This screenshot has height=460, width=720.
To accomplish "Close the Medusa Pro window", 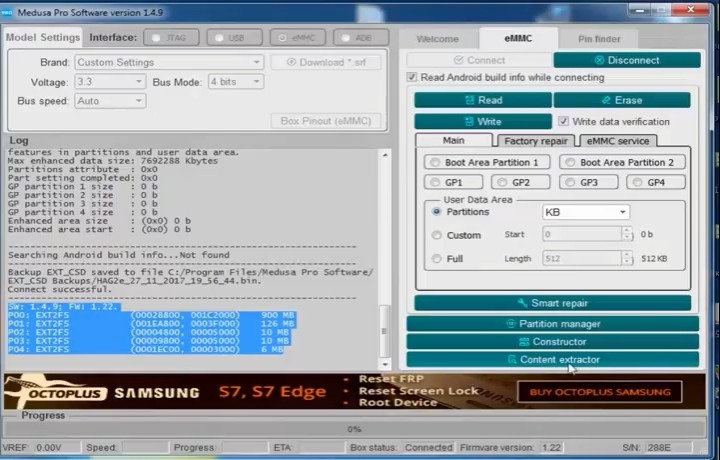I will click(691, 10).
